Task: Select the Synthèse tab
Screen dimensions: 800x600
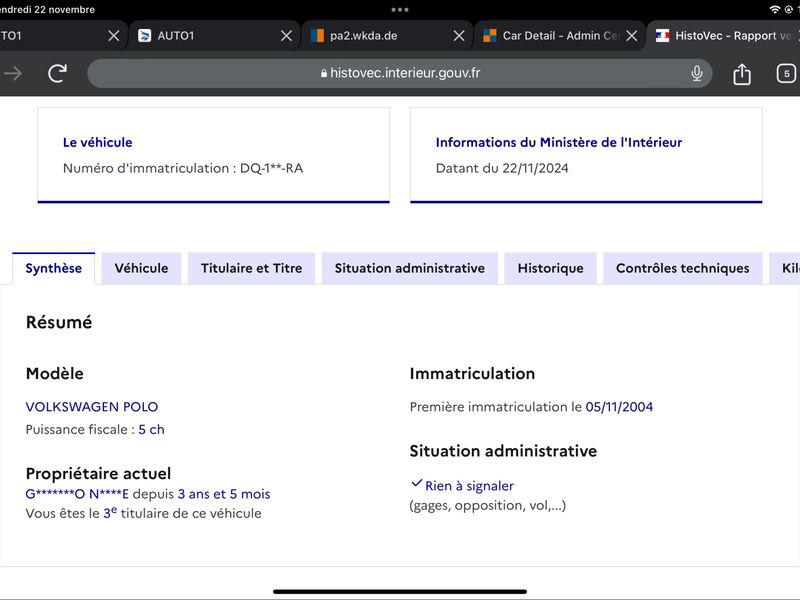Action: pyautogui.click(x=54, y=268)
